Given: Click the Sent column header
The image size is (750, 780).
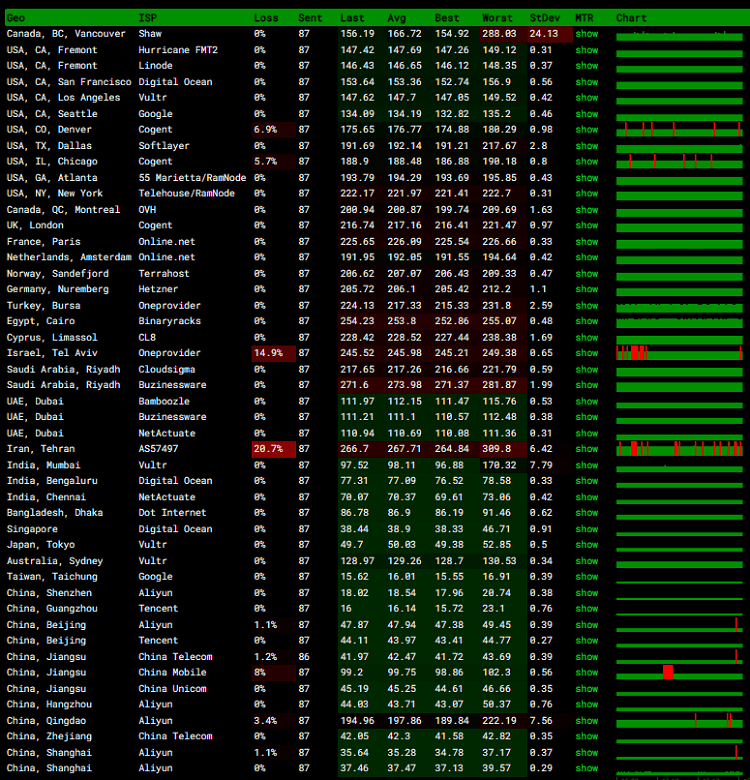Looking at the screenshot, I should click(310, 18).
